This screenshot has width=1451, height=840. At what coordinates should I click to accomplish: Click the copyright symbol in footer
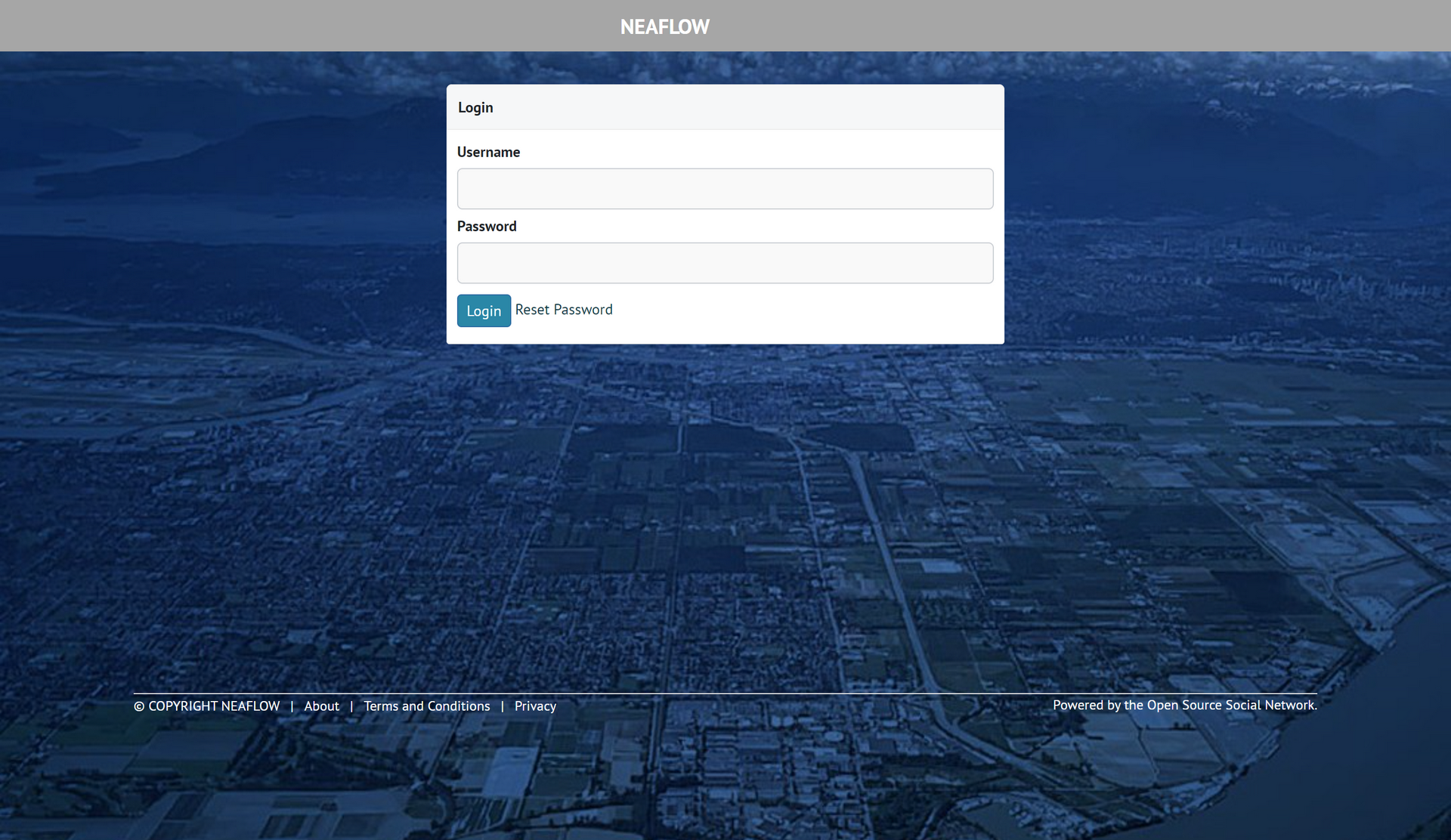pos(139,707)
